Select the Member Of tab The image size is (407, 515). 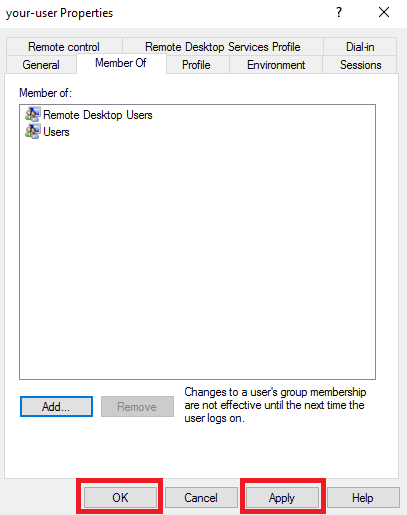pyautogui.click(x=121, y=63)
